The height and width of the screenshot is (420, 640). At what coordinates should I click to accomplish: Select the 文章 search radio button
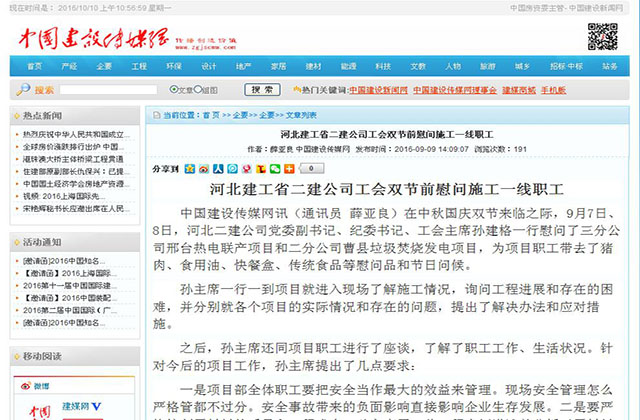(175, 90)
